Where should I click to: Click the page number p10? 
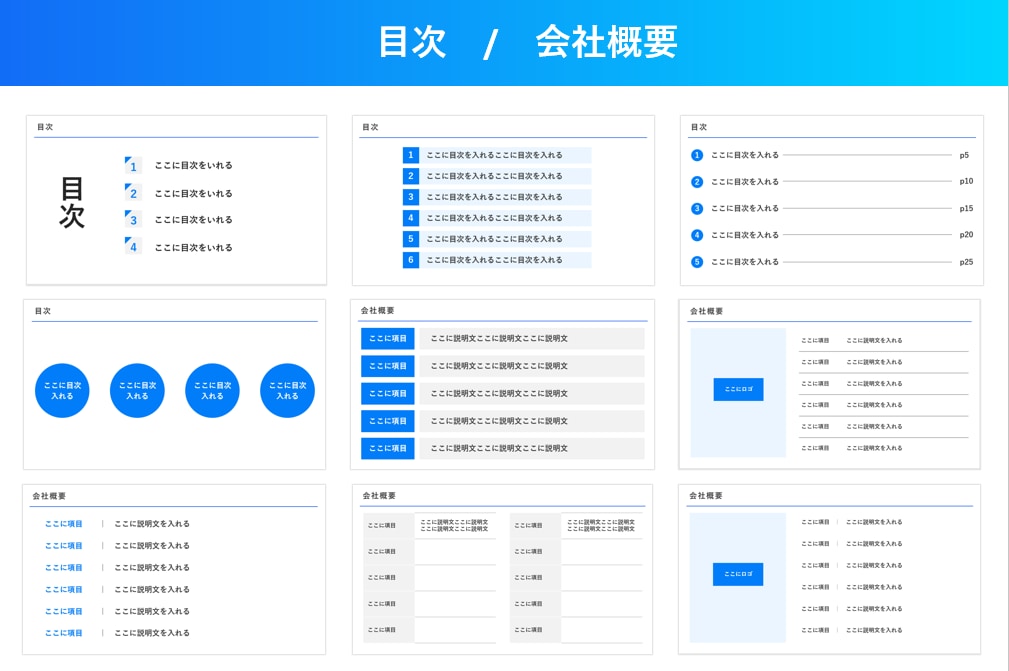(x=966, y=181)
